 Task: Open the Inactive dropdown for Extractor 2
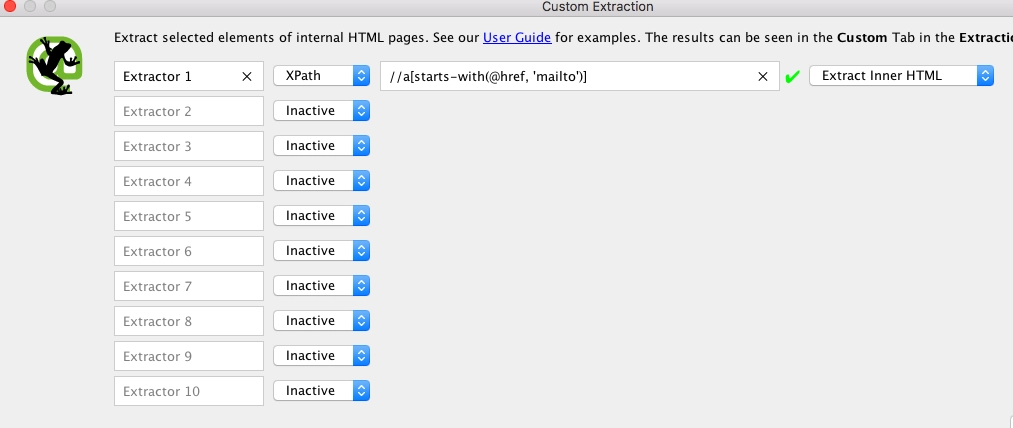[x=321, y=111]
